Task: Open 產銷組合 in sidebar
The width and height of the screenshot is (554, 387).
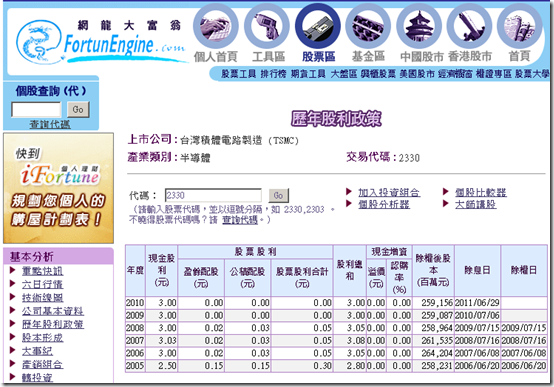Action: [x=42, y=364]
